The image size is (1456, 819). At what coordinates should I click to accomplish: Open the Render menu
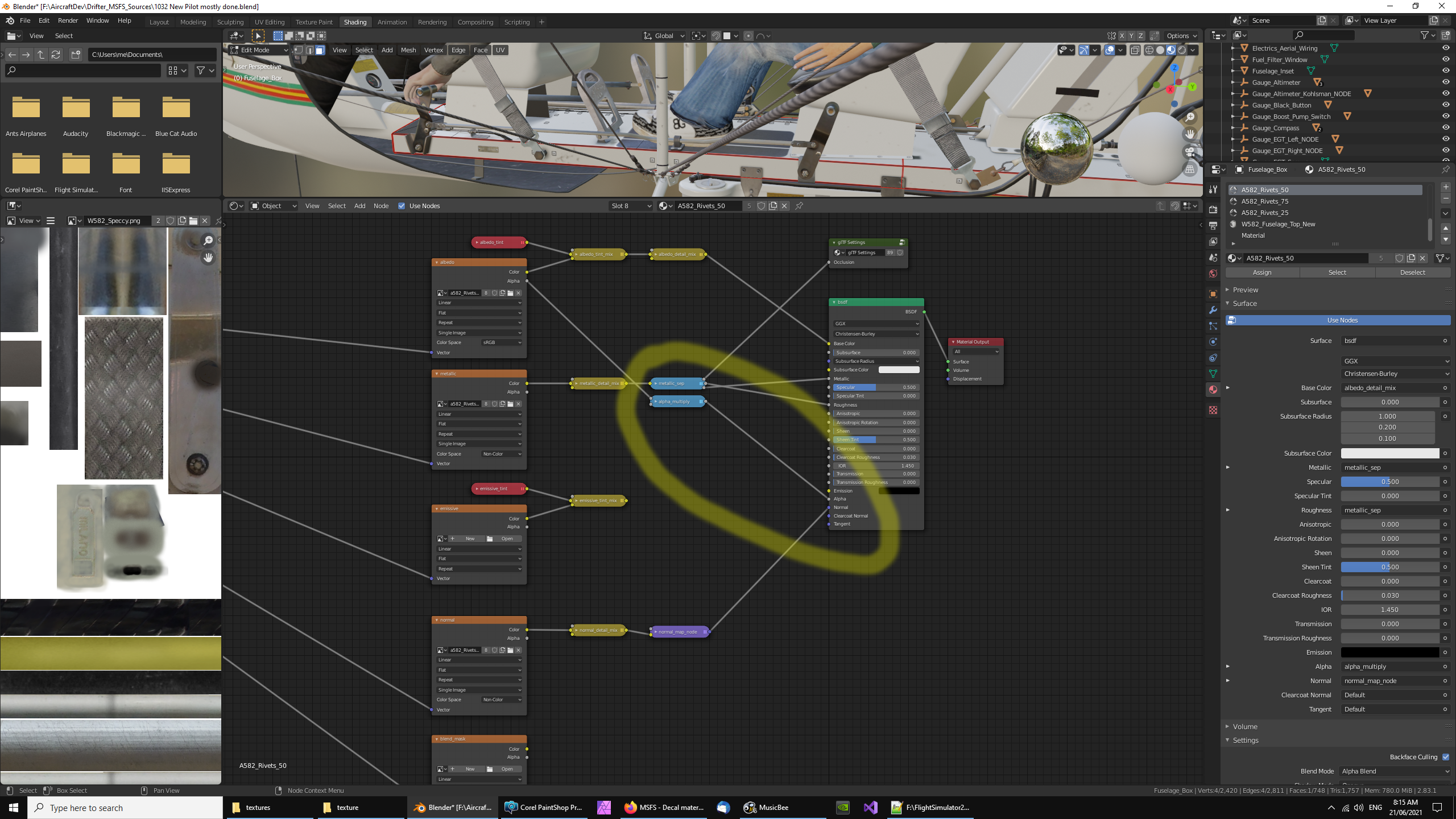click(68, 20)
